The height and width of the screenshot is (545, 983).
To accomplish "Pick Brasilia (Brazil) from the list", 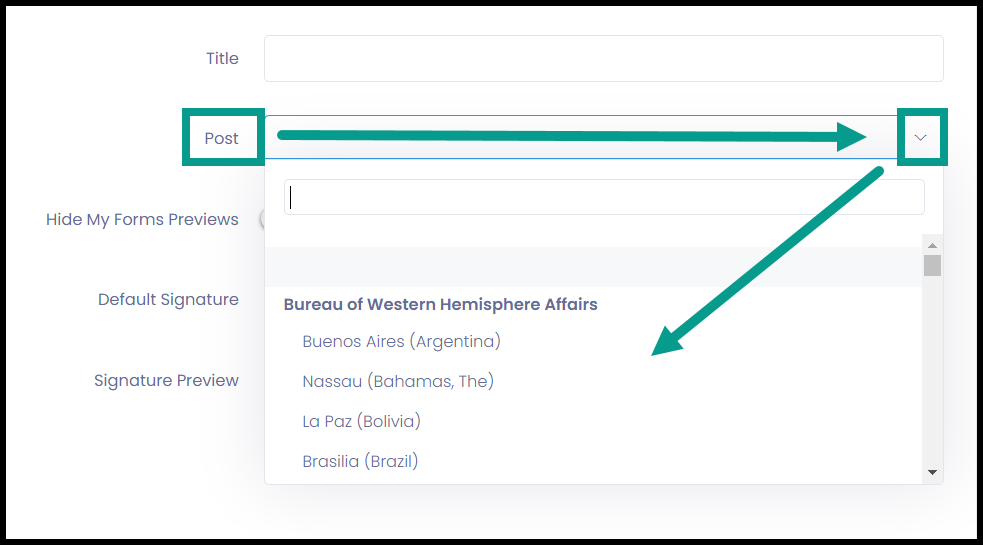I will click(360, 461).
